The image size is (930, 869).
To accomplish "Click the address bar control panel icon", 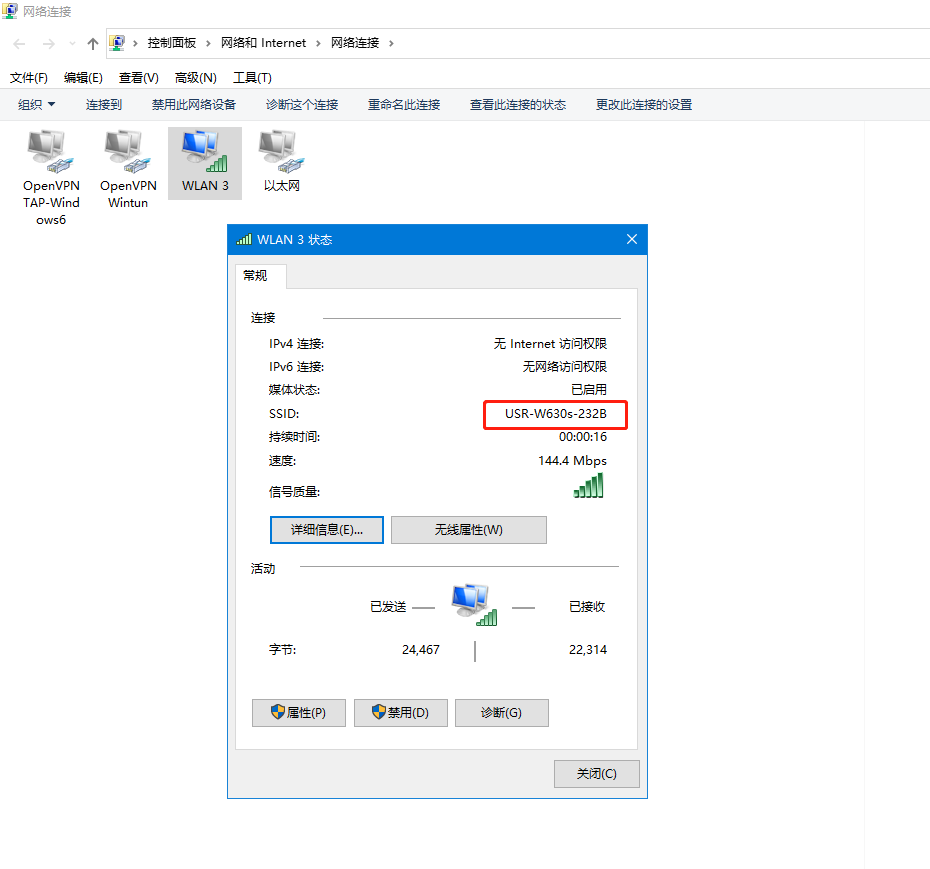I will [x=118, y=43].
